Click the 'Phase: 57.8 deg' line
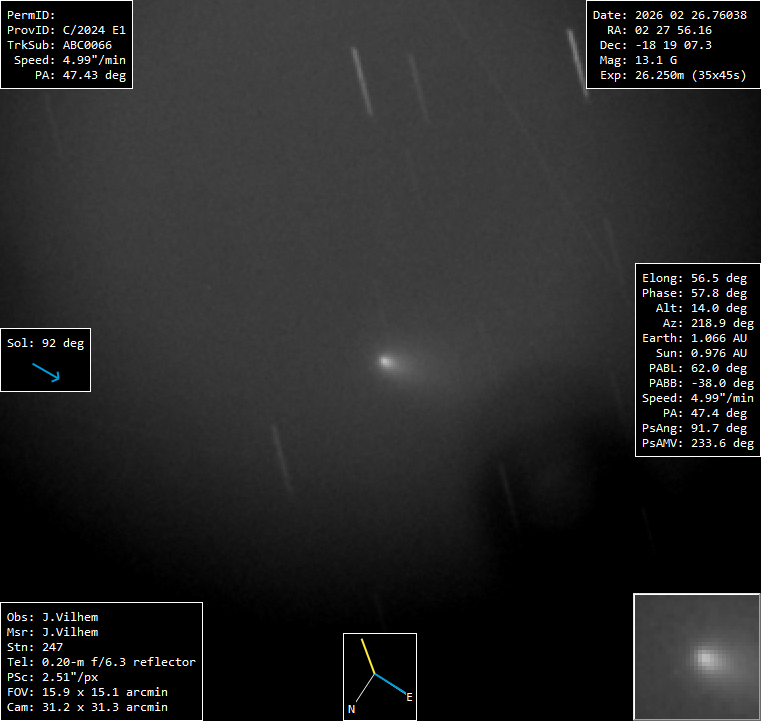The image size is (761, 721). pos(695,293)
